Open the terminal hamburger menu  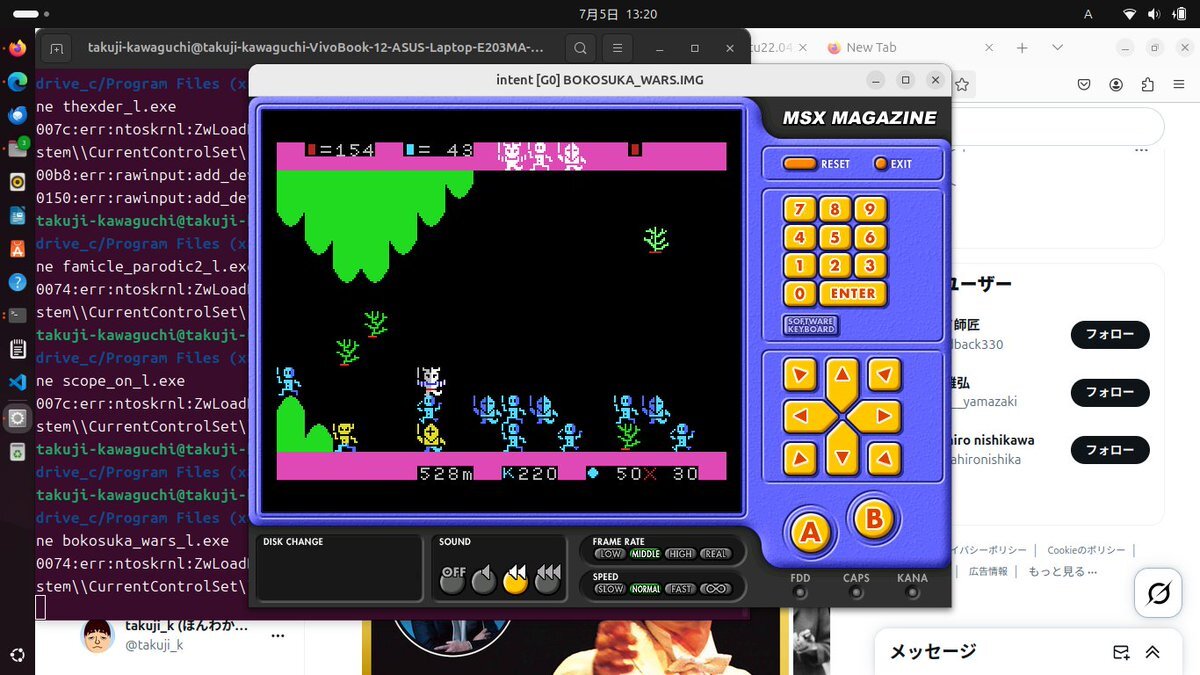617,47
